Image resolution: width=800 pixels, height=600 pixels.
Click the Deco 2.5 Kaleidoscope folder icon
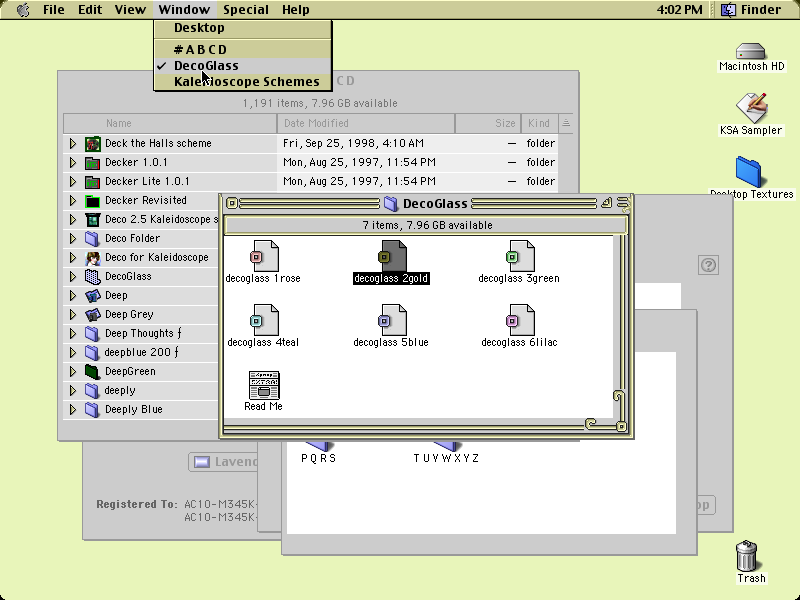pos(92,219)
